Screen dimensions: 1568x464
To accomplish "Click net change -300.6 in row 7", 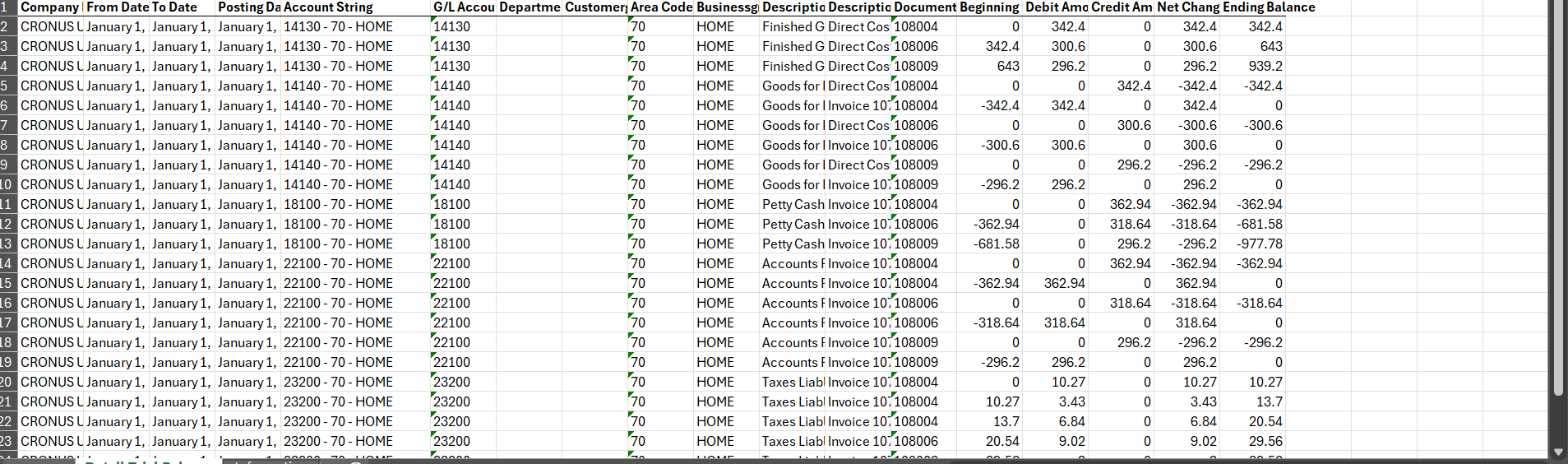I will coord(1187,125).
